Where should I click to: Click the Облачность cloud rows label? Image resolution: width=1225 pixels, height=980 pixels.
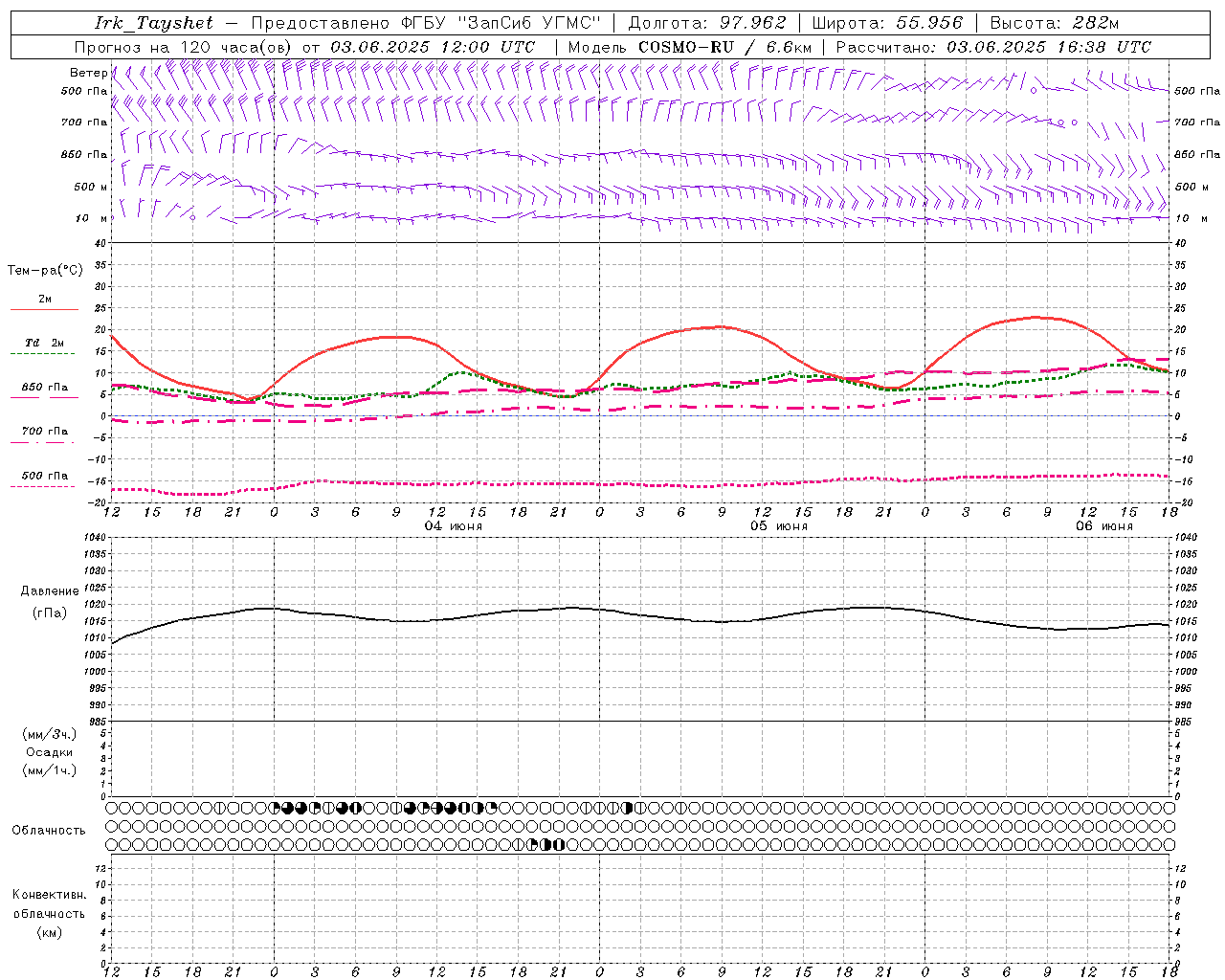point(49,831)
